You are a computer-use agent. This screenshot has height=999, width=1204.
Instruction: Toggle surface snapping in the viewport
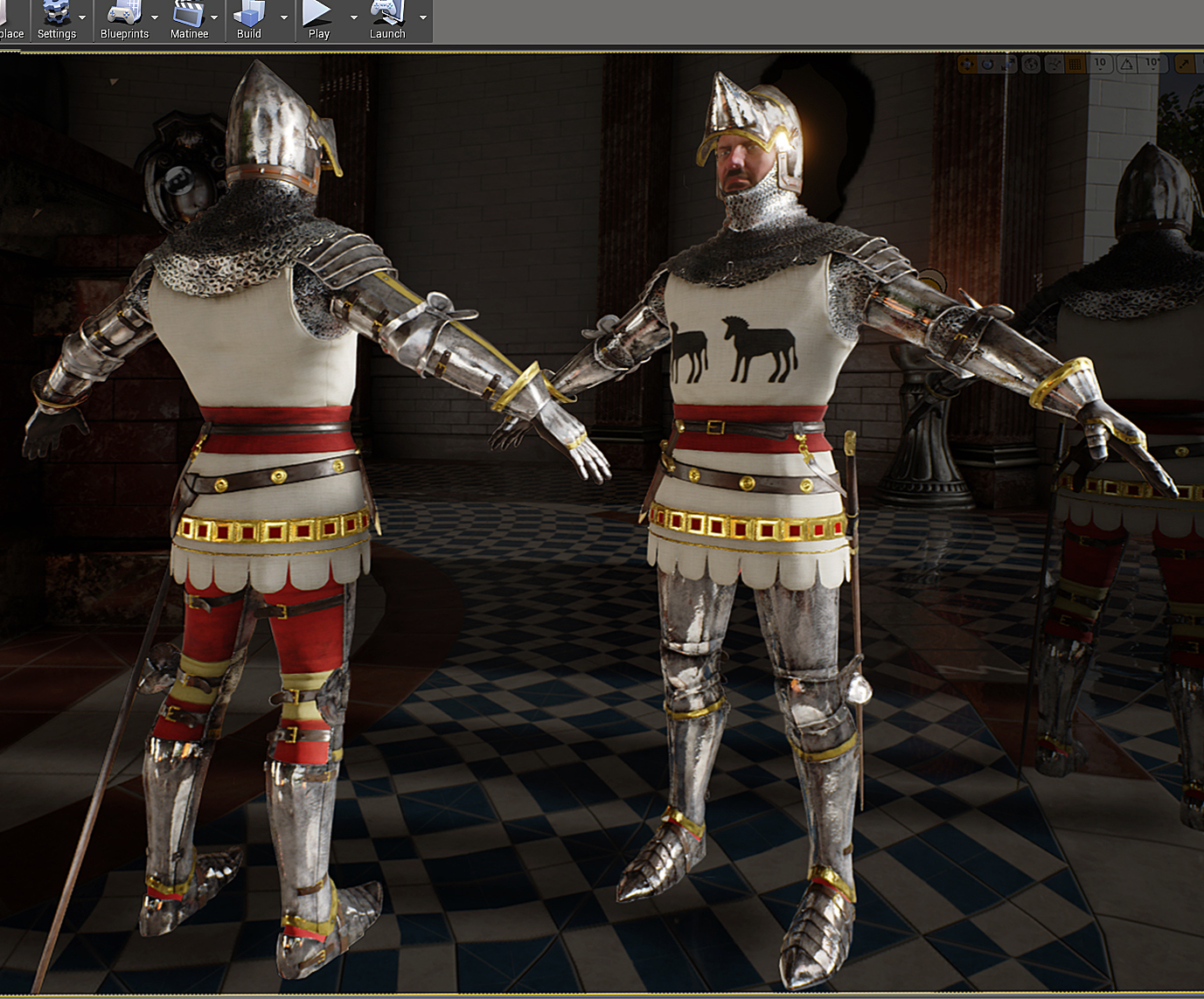(x=1054, y=64)
